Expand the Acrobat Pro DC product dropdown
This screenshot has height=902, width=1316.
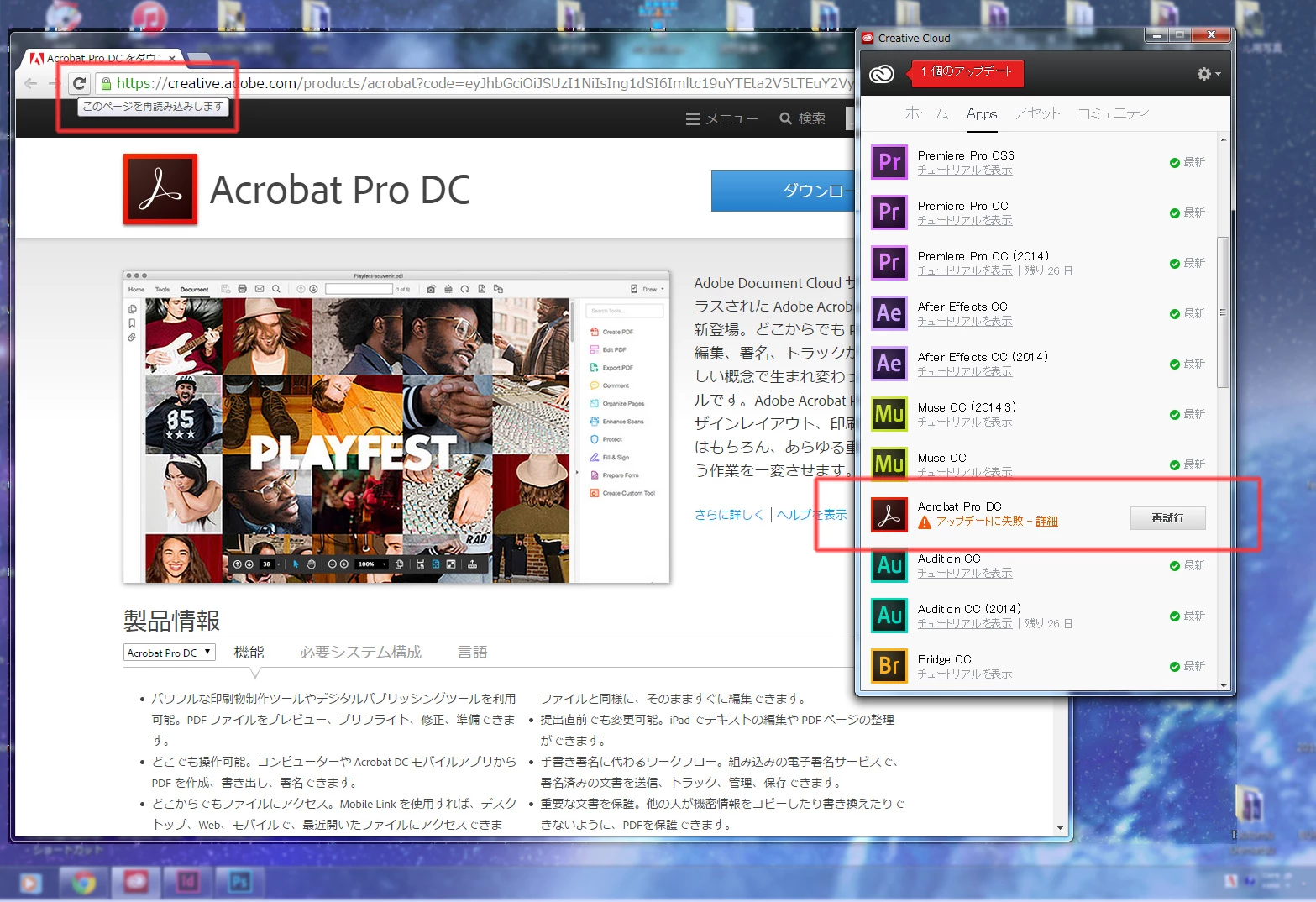click(x=170, y=653)
